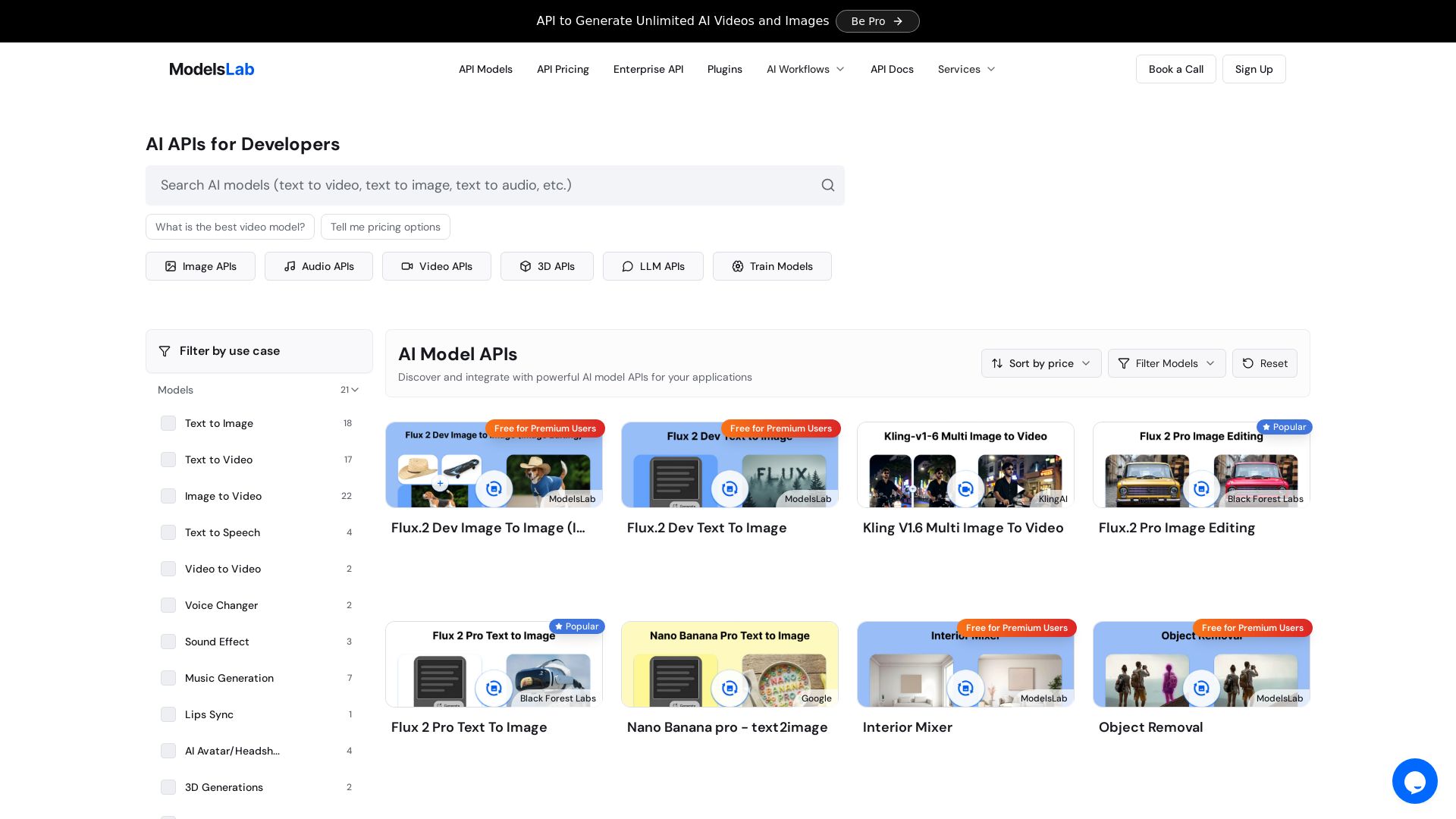Viewport: 1456px width, 819px height.
Task: Click the Video APIs camera icon
Action: point(407,266)
